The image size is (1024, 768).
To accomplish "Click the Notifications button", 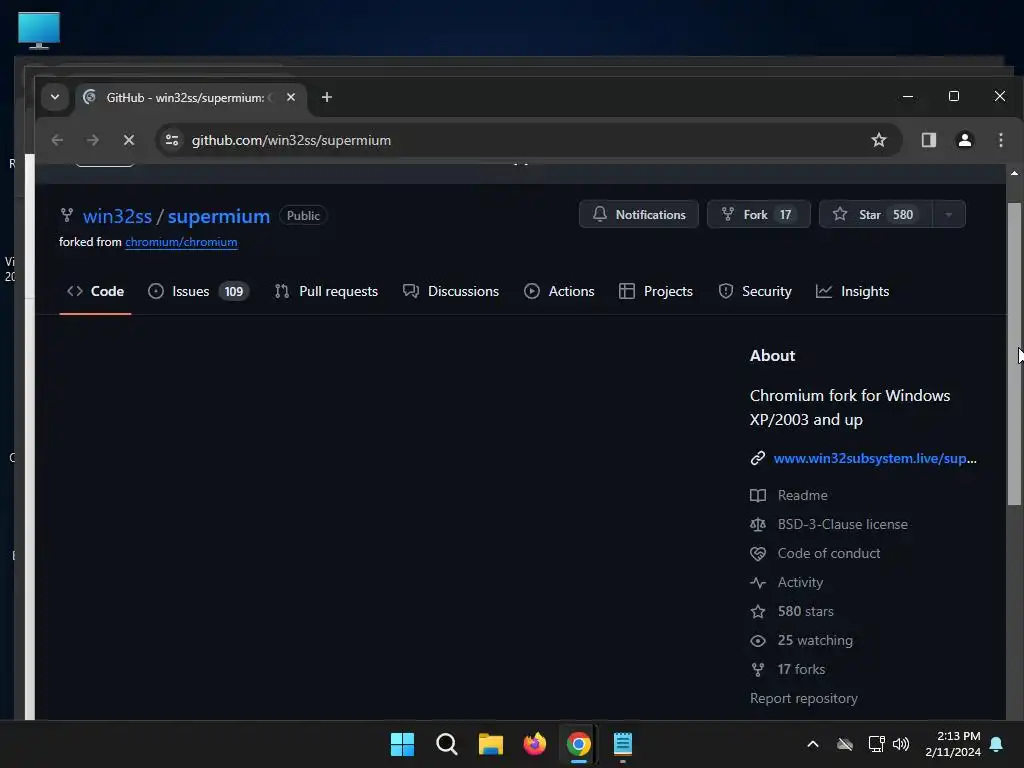I will pos(639,214).
